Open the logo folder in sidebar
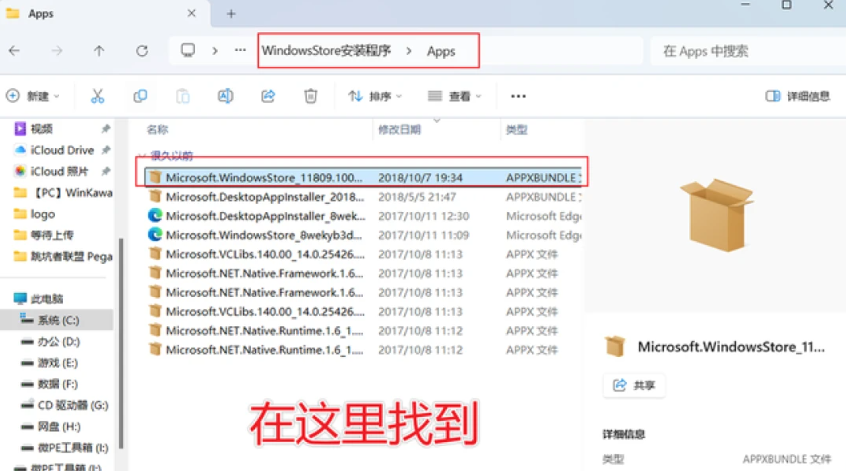Viewport: 846px width, 471px height. 35,214
